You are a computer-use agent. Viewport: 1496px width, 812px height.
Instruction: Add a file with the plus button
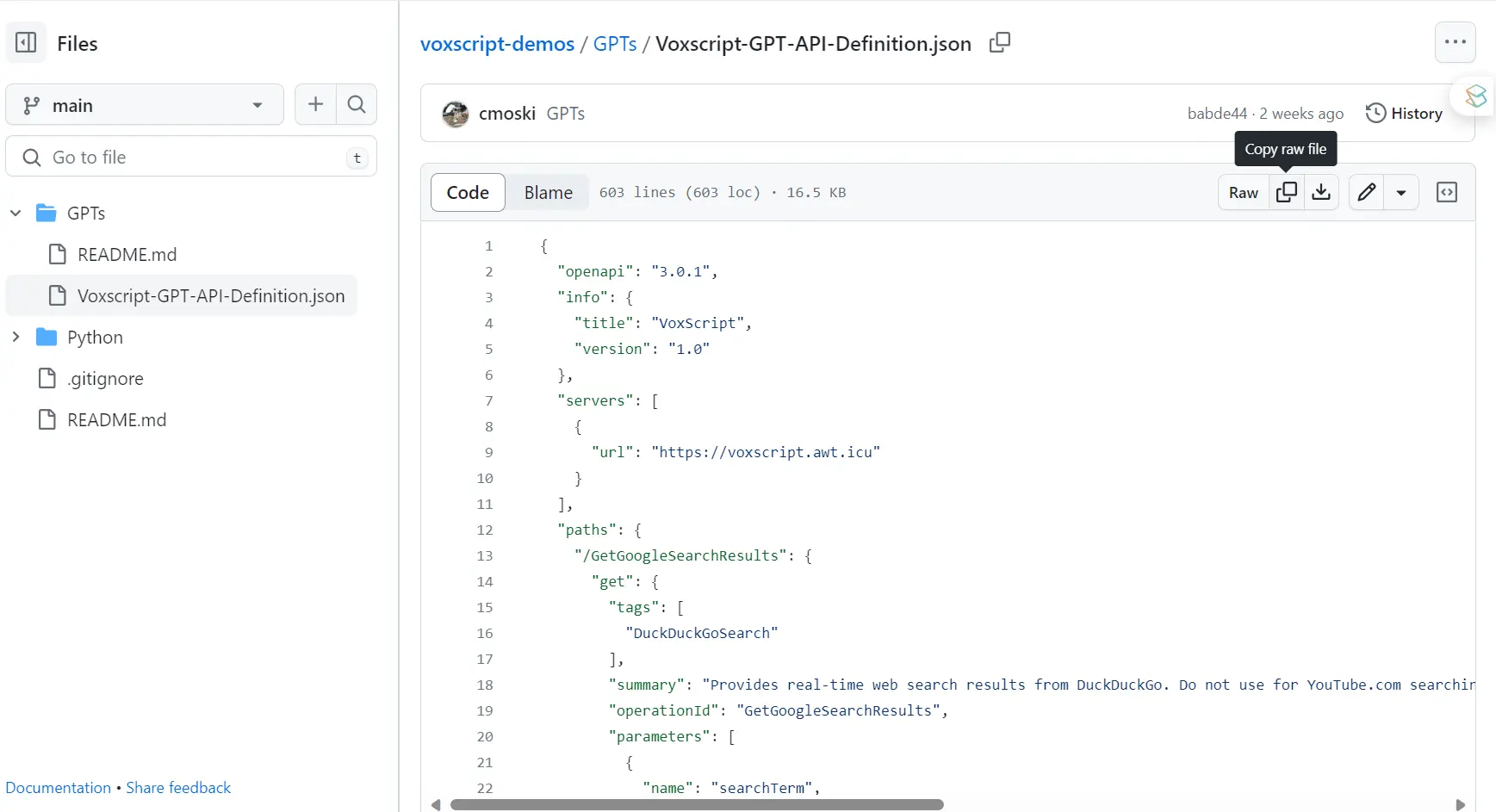(315, 105)
